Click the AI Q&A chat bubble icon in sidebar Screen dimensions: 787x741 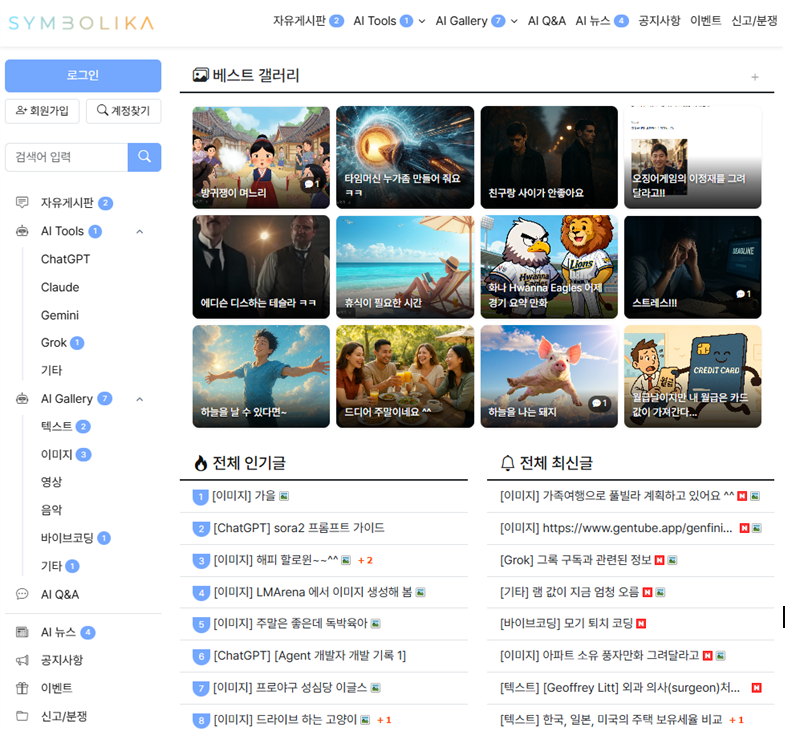click(22, 594)
